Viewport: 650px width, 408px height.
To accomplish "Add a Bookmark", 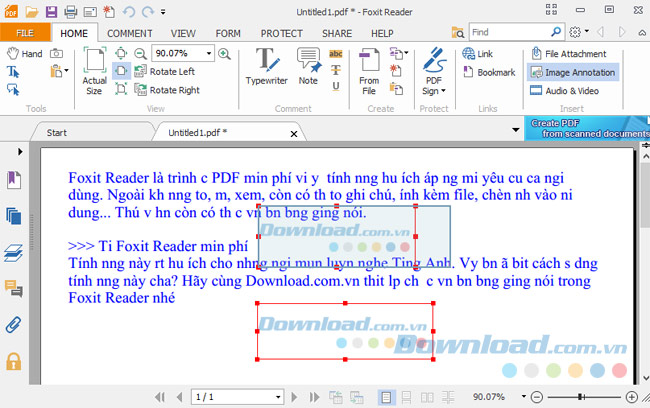I will click(489, 72).
